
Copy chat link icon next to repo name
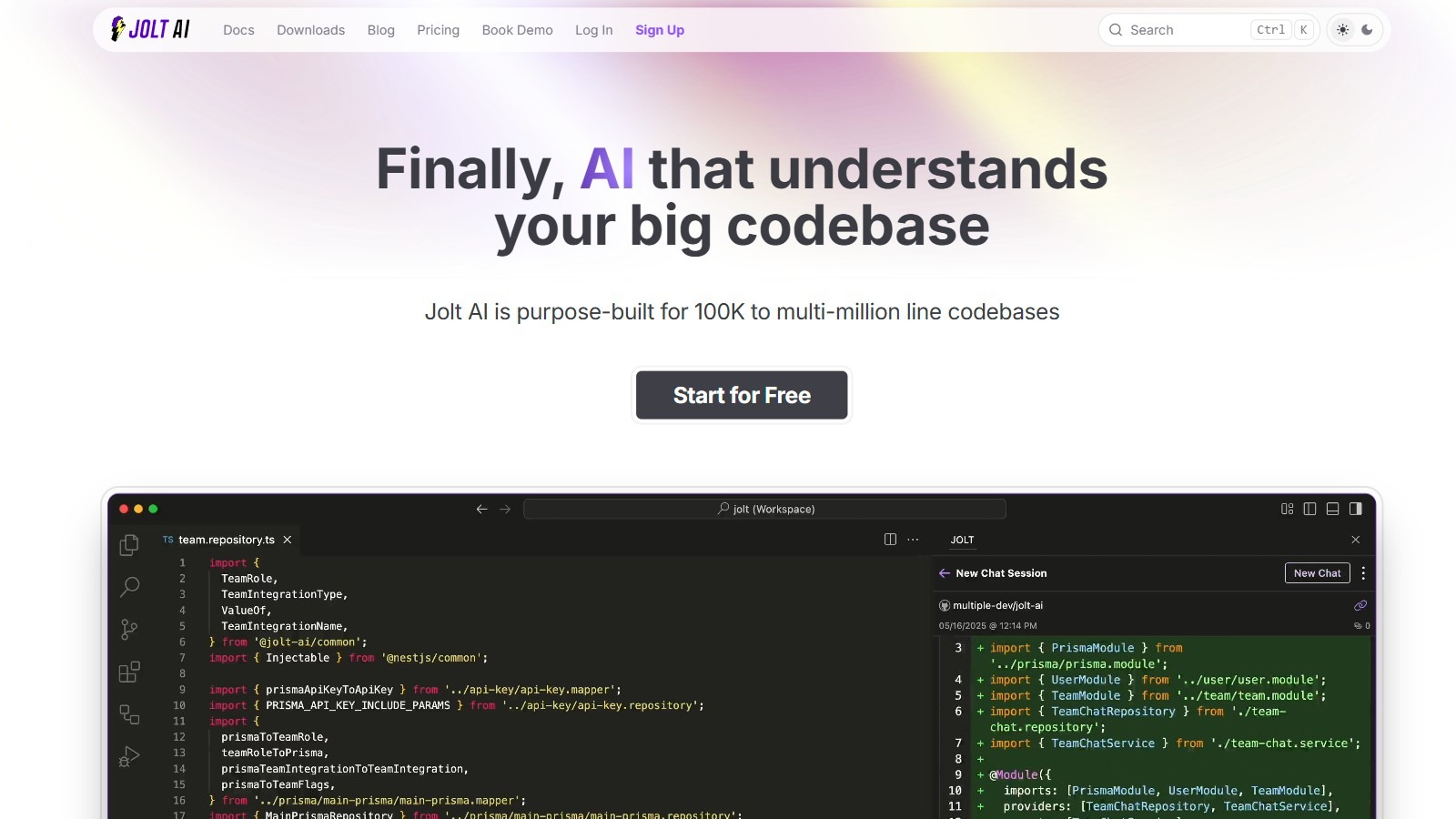1360,605
